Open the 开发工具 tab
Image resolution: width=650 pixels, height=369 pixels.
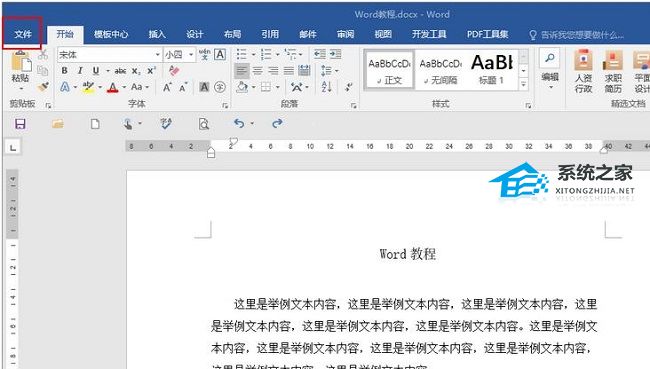pos(429,34)
